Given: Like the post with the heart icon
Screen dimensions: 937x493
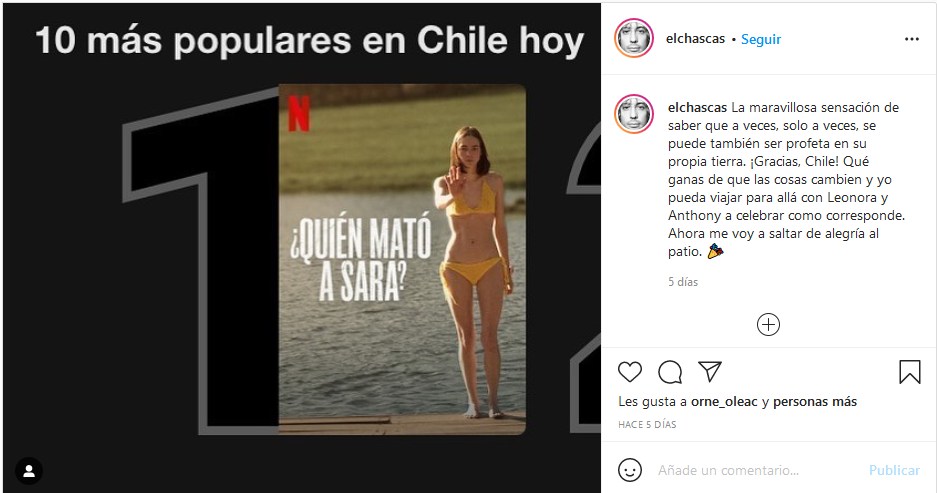Looking at the screenshot, I should pos(630,372).
